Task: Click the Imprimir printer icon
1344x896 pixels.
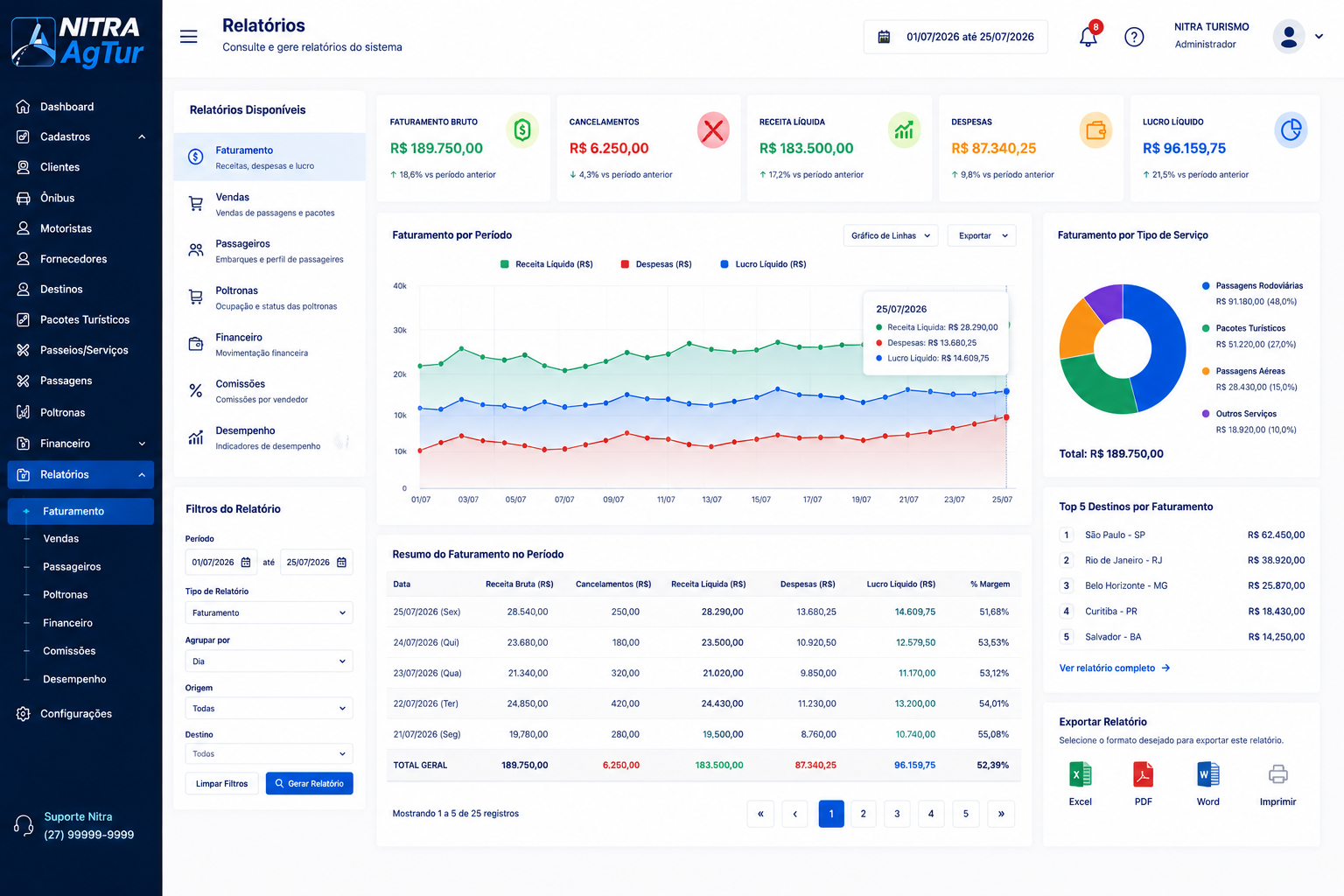Action: pyautogui.click(x=1277, y=774)
